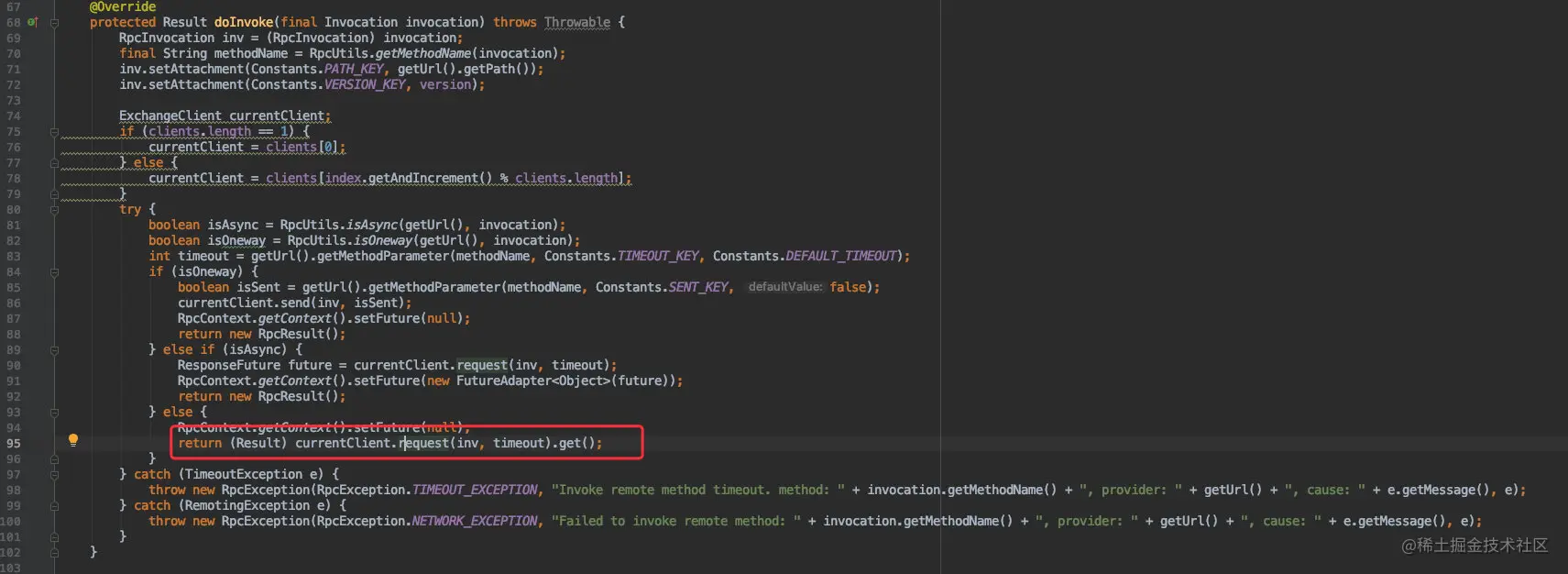Place the cursor on the TIMEOUT_KEY constant
Image resolution: width=1568 pixels, height=574 pixels.
658,256
